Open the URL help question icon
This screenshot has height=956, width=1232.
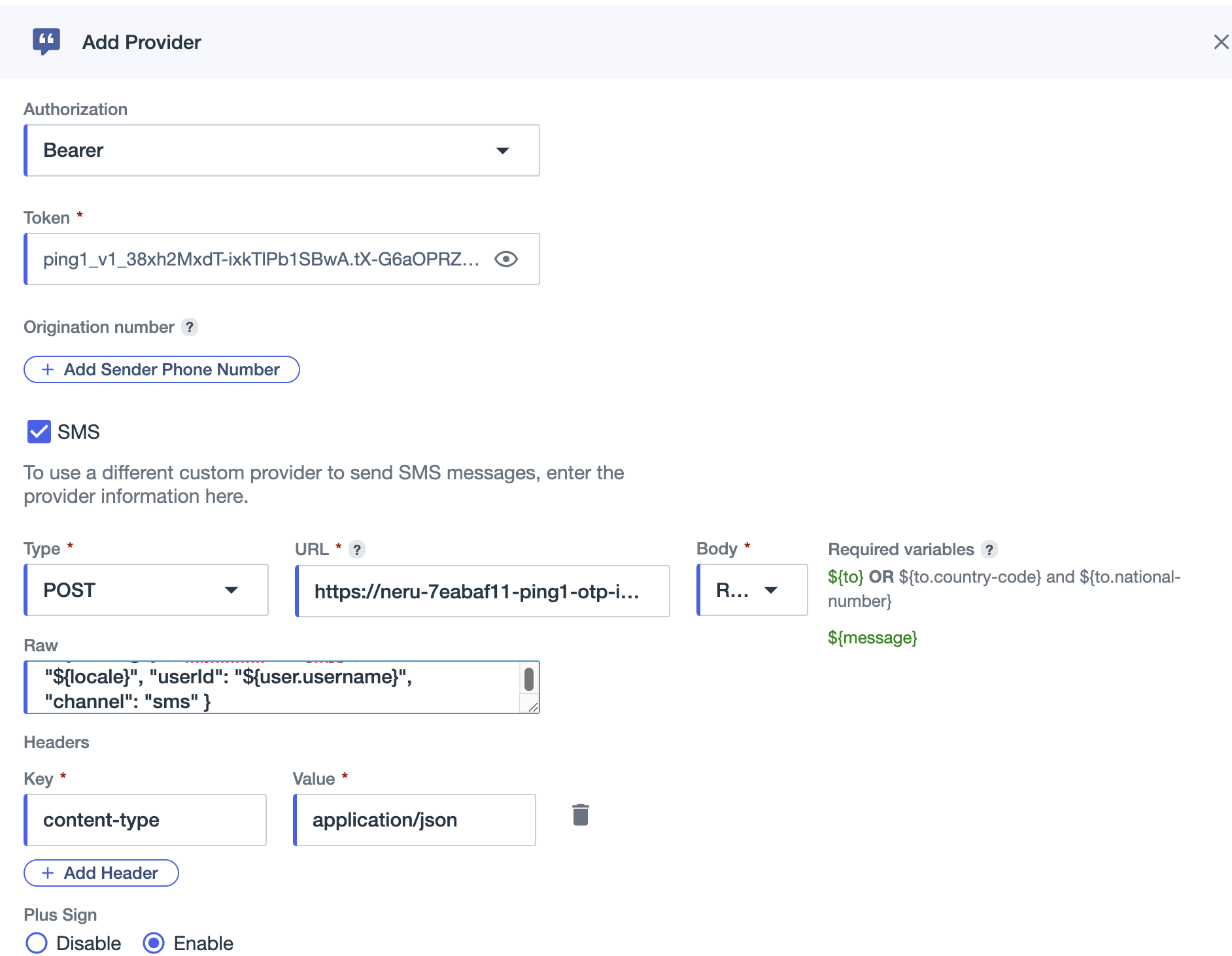pos(356,549)
